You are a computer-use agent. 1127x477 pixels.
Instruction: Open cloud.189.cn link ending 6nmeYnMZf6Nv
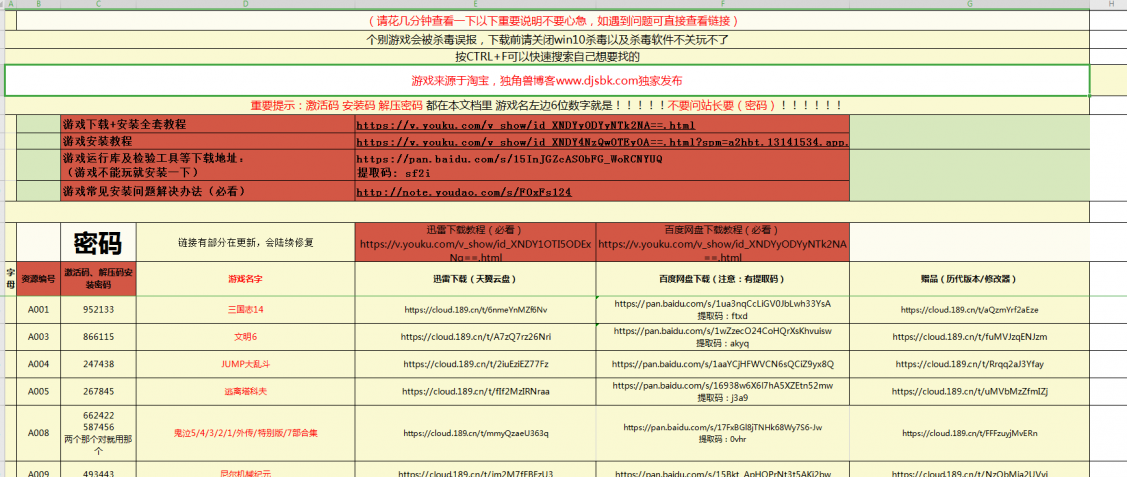click(475, 310)
